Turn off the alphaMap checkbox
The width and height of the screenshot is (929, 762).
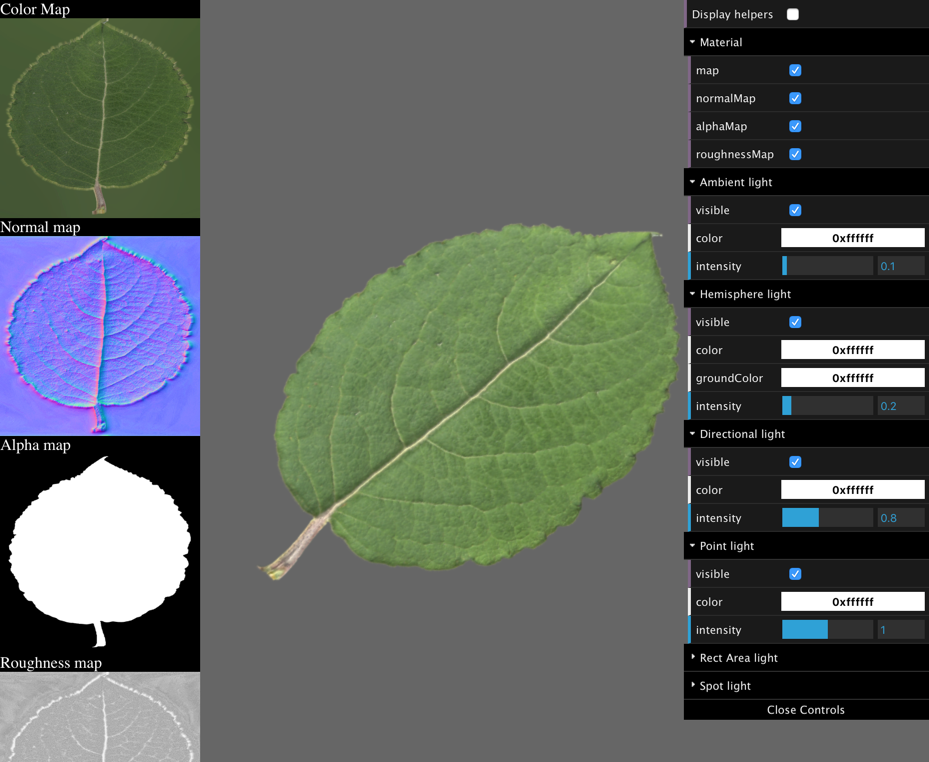tap(795, 126)
